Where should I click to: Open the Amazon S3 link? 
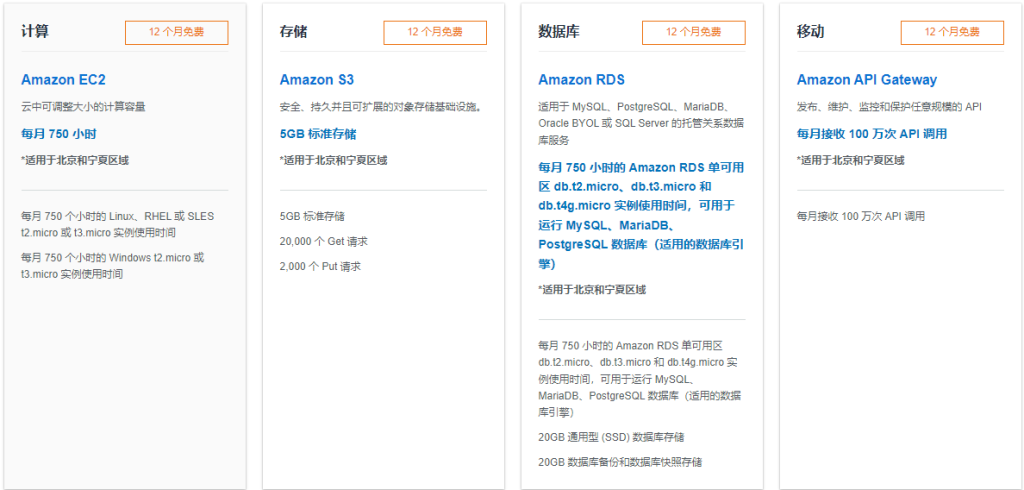pyautogui.click(x=316, y=80)
